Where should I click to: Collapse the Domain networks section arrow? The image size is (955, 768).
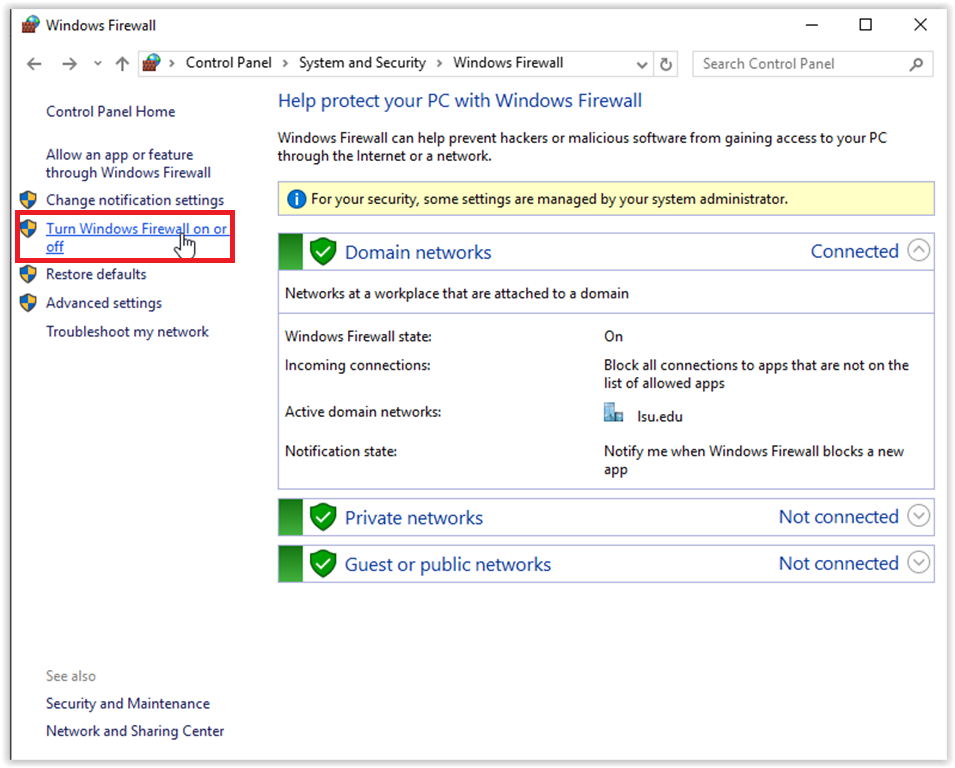918,250
